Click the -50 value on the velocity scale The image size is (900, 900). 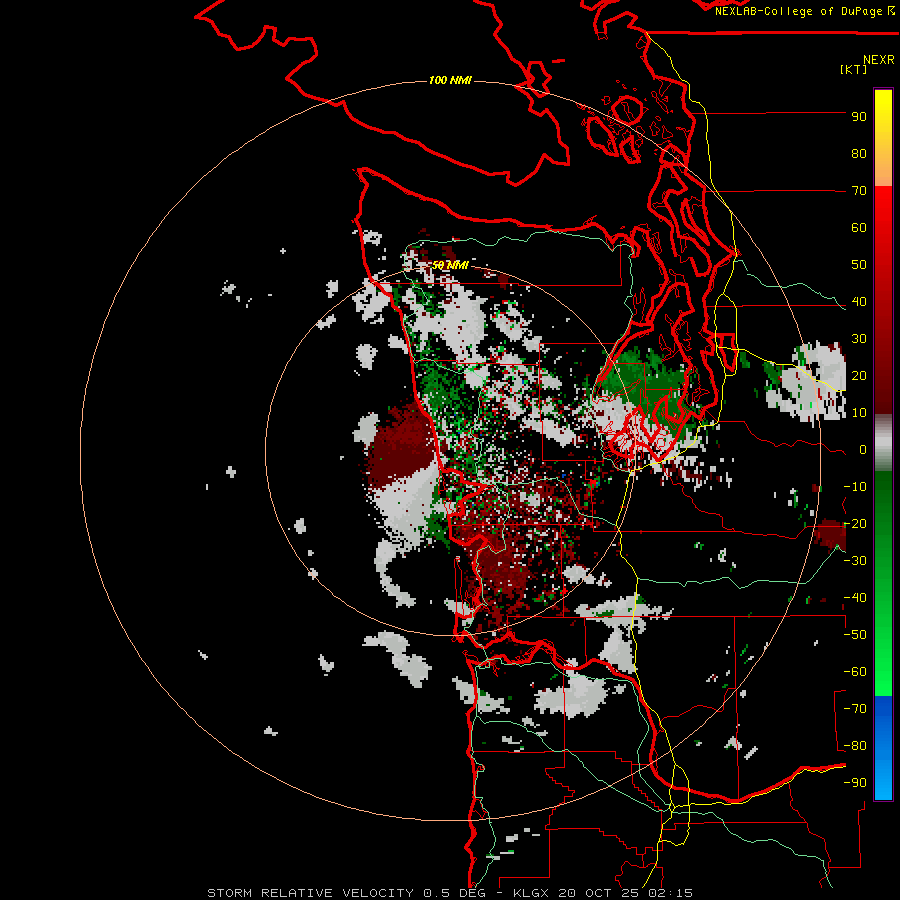tap(855, 635)
